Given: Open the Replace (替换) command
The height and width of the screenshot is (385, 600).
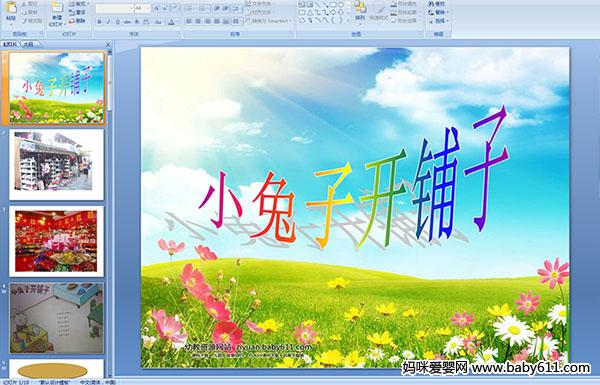Looking at the screenshot, I should [x=439, y=12].
